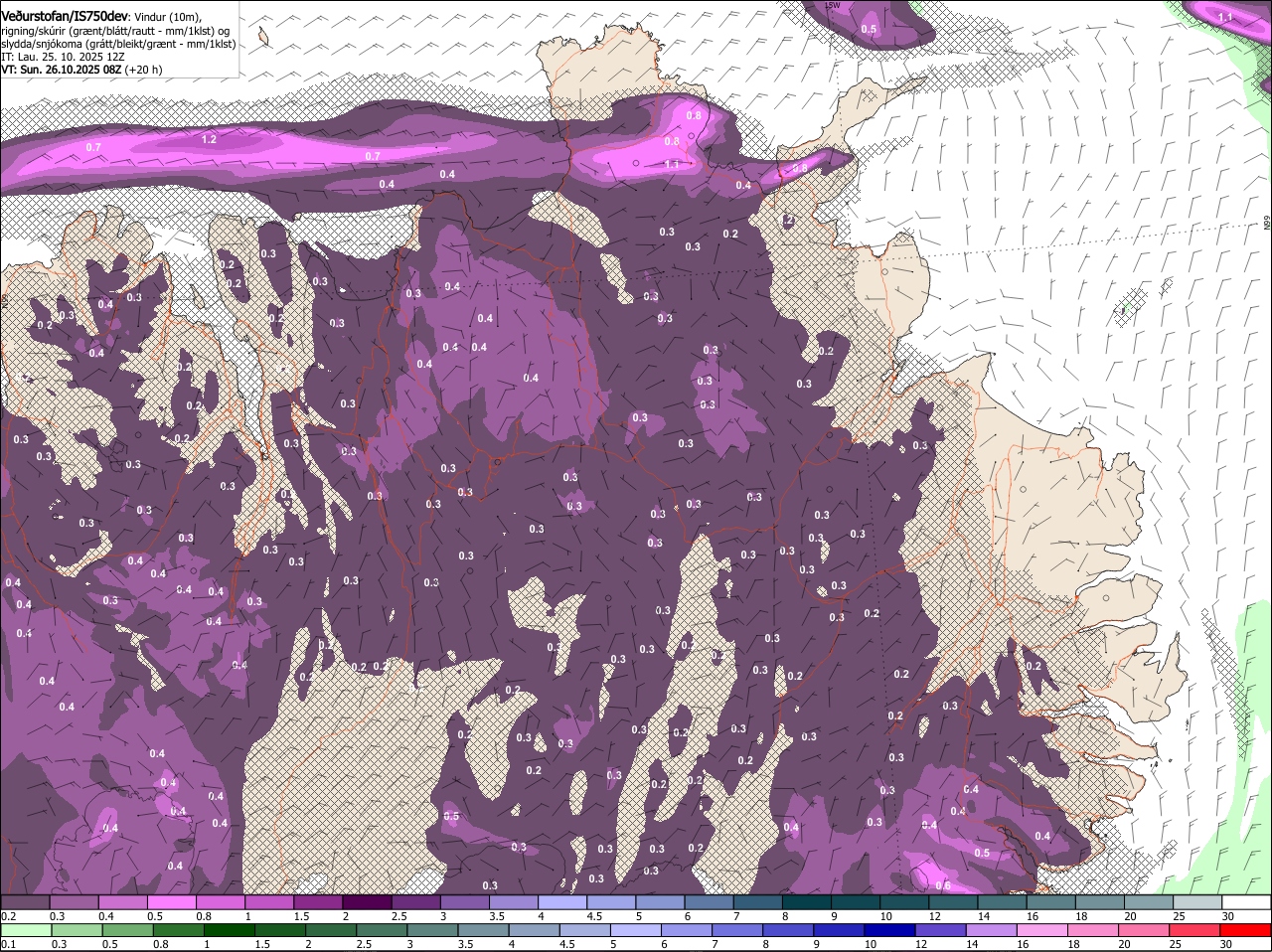Select the snow legend swatch for 3–3.5
Image resolution: width=1272 pixels, height=952 pixels.
pos(464,902)
